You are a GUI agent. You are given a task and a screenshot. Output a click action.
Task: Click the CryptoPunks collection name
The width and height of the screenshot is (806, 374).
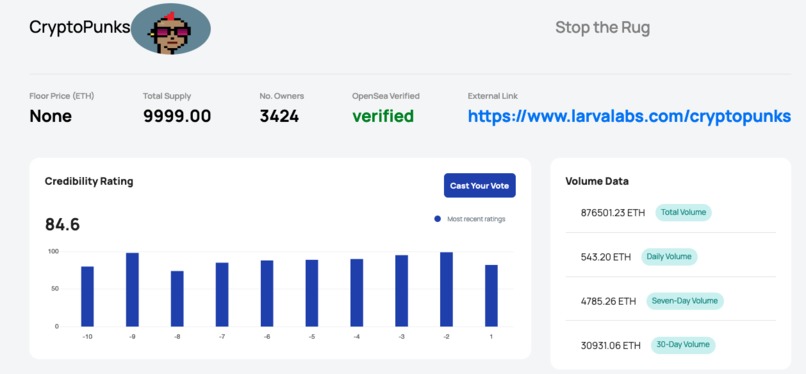pos(80,27)
